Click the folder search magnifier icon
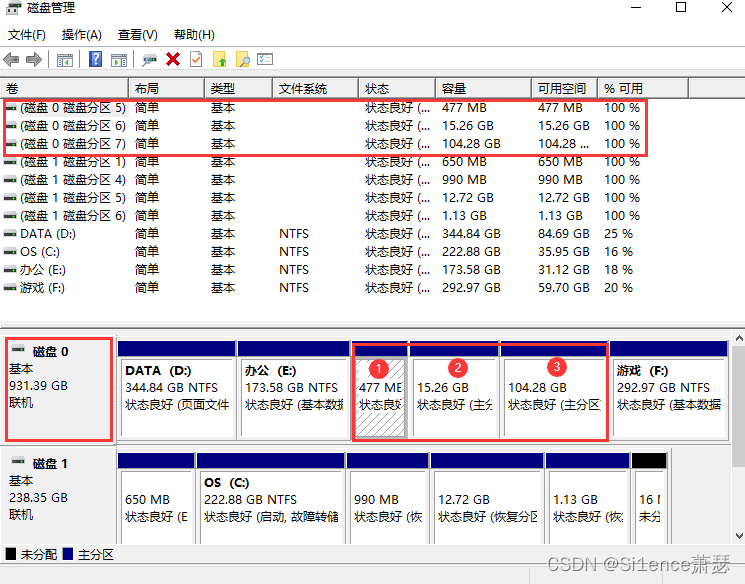 tap(242, 59)
